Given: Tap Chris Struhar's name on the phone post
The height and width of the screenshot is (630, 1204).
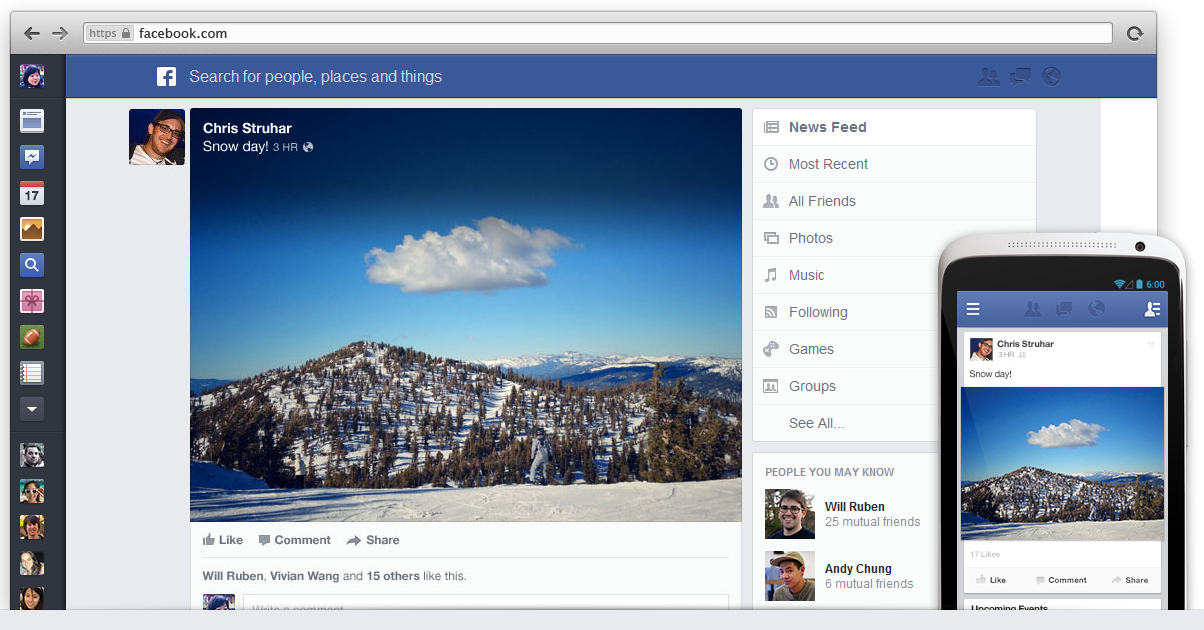Looking at the screenshot, I should tap(1025, 344).
